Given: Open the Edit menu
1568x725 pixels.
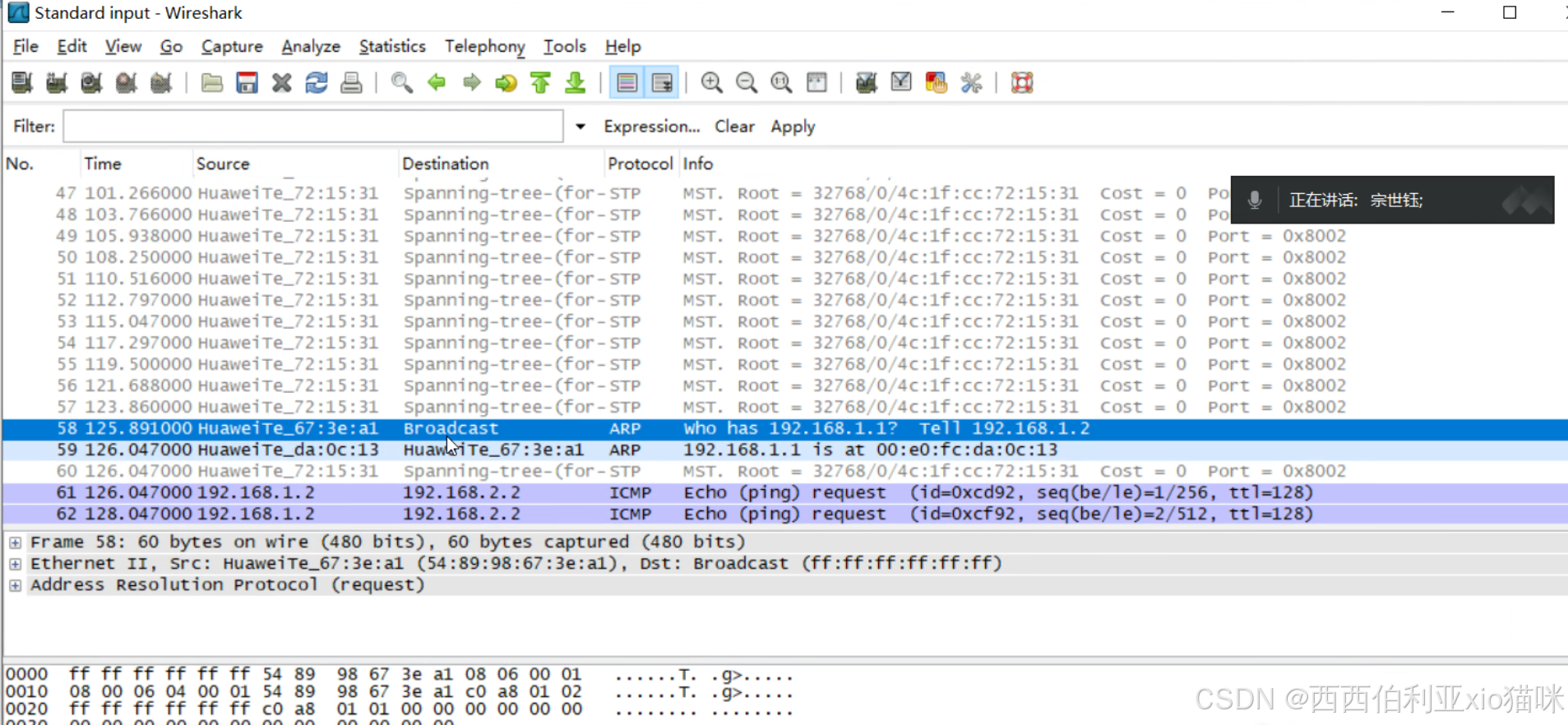Looking at the screenshot, I should click(72, 46).
